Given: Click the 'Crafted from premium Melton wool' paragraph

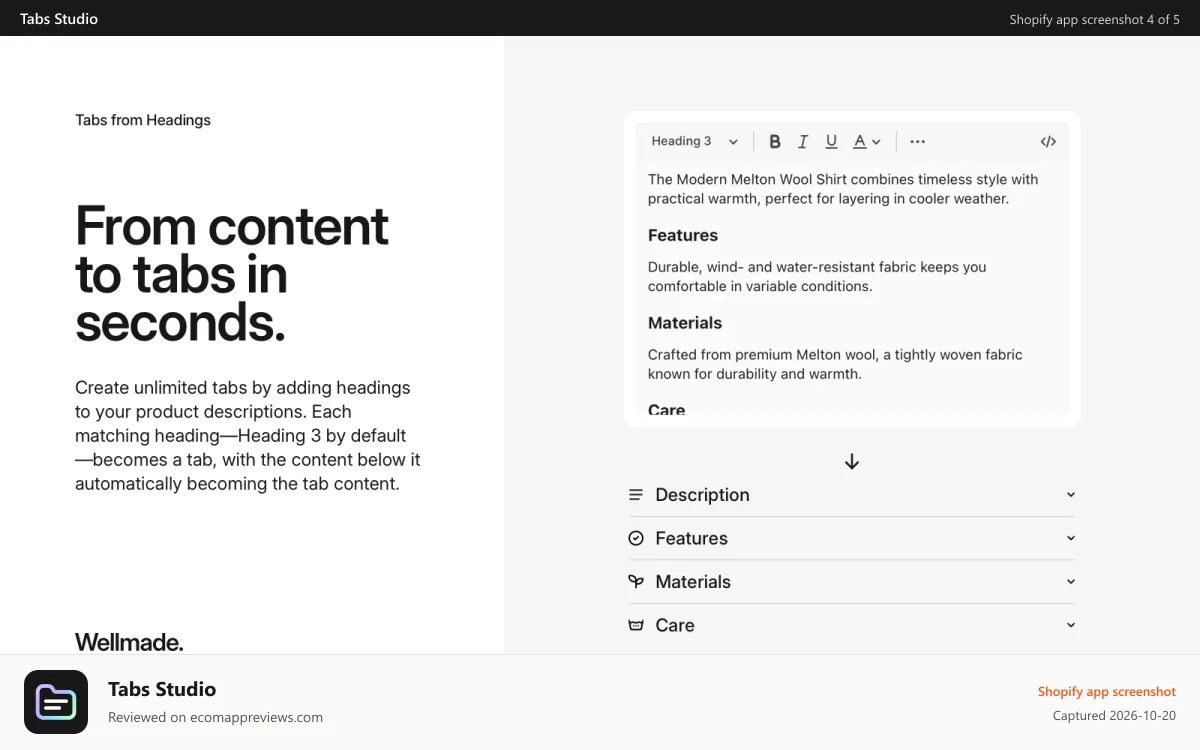Looking at the screenshot, I should pyautogui.click(x=835, y=364).
